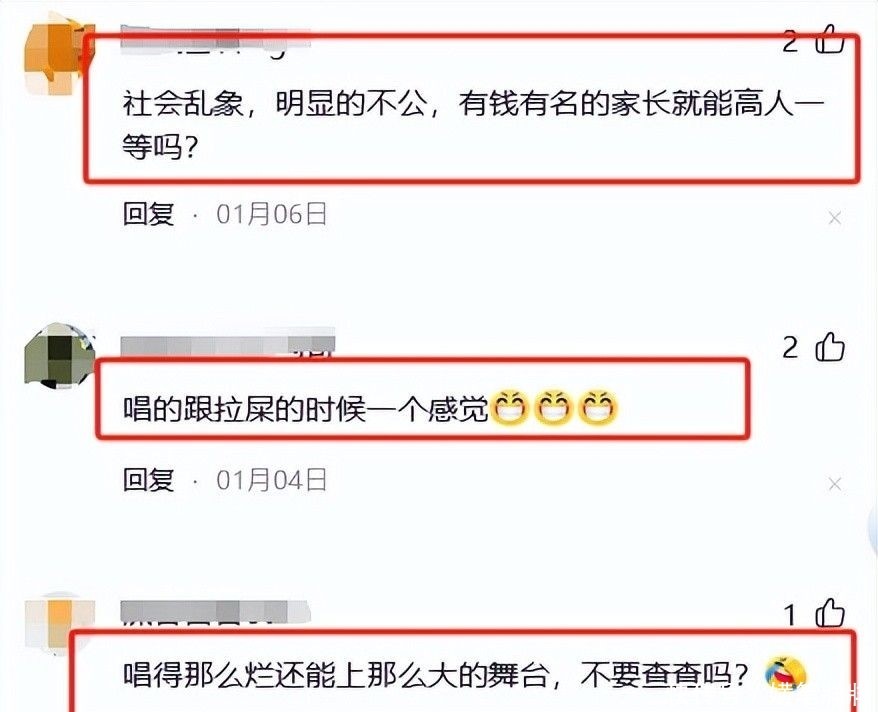Select the comment text 唱的跟拉屎的时候一个感觉
The image size is (878, 712).
click(x=305, y=410)
